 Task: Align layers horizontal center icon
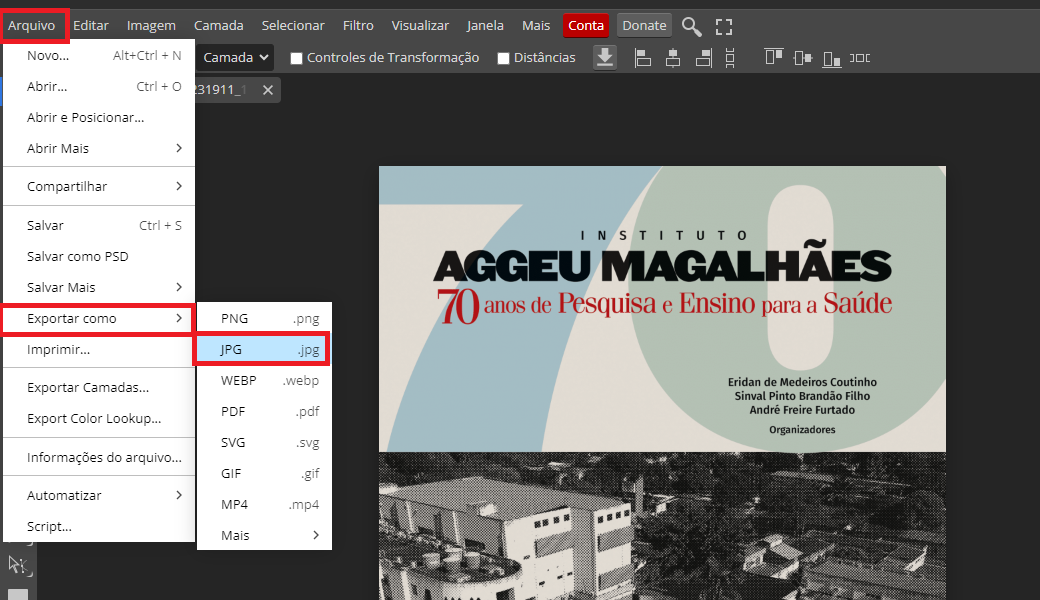point(673,58)
